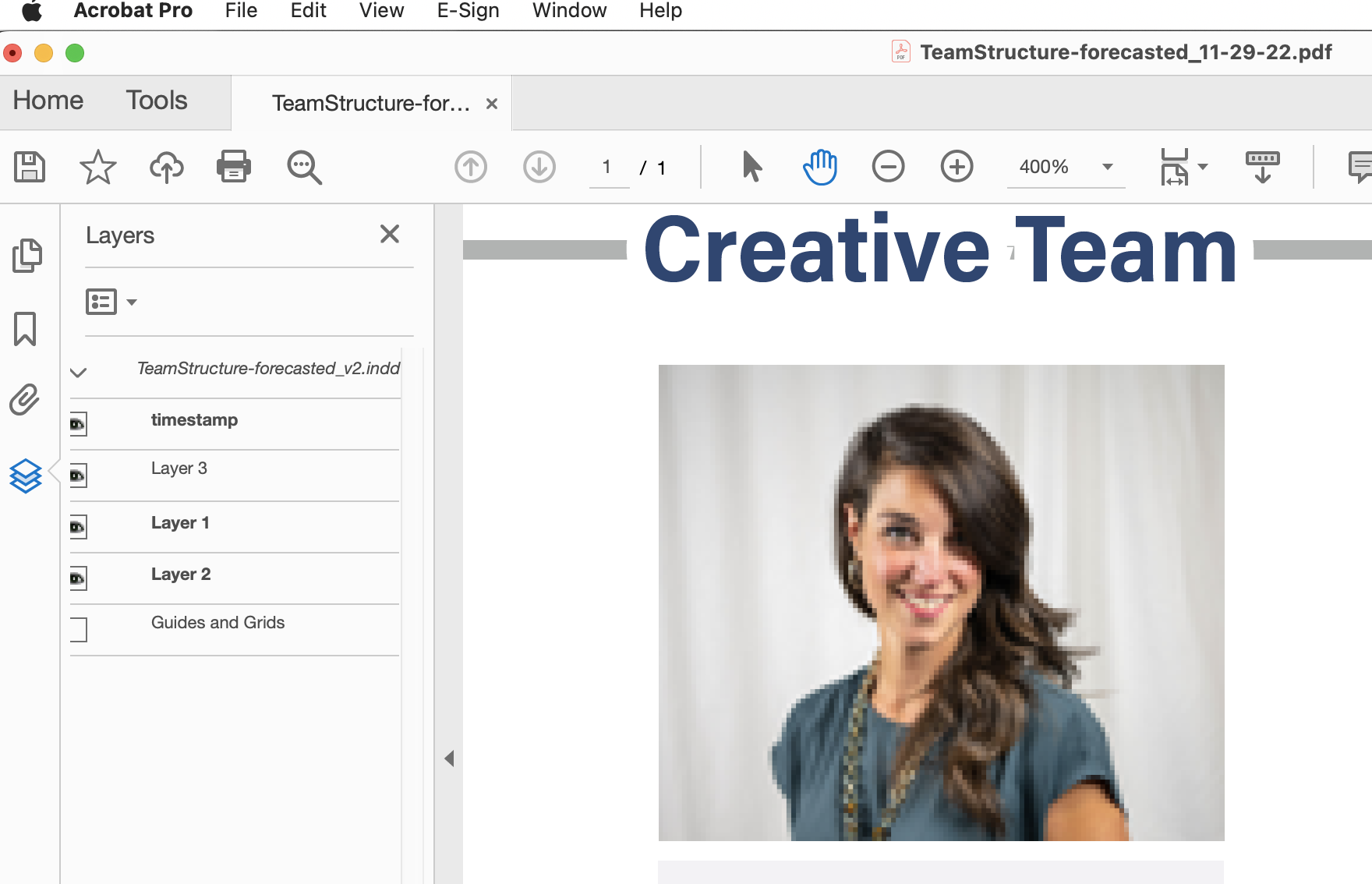Show the Guides and Grids layer

78,629
